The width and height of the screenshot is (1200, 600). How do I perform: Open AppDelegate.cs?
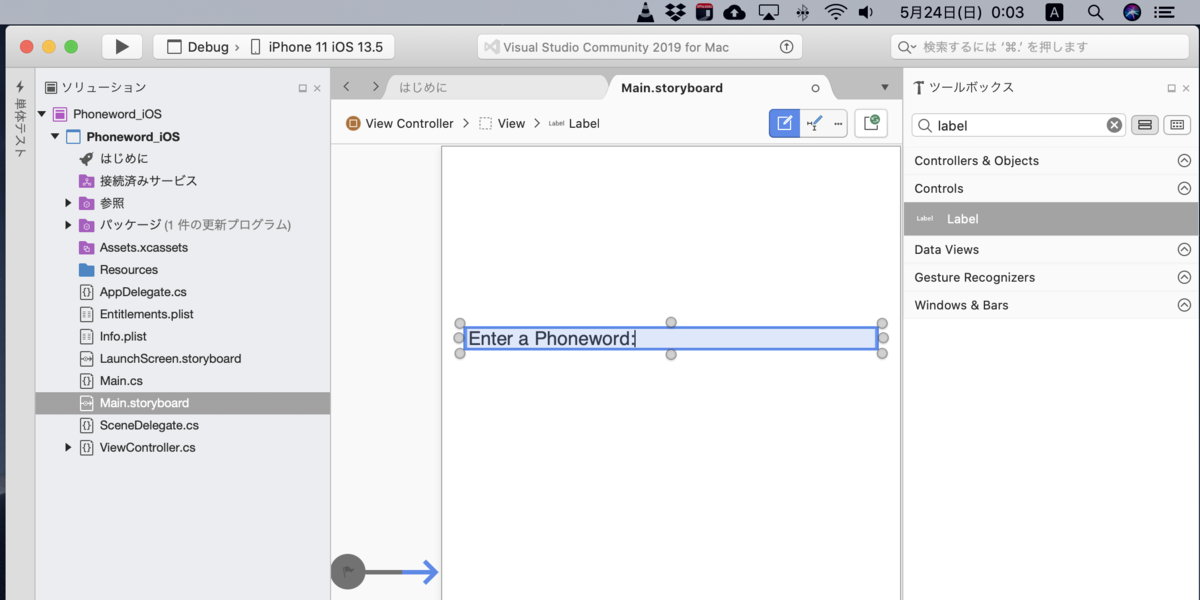143,292
